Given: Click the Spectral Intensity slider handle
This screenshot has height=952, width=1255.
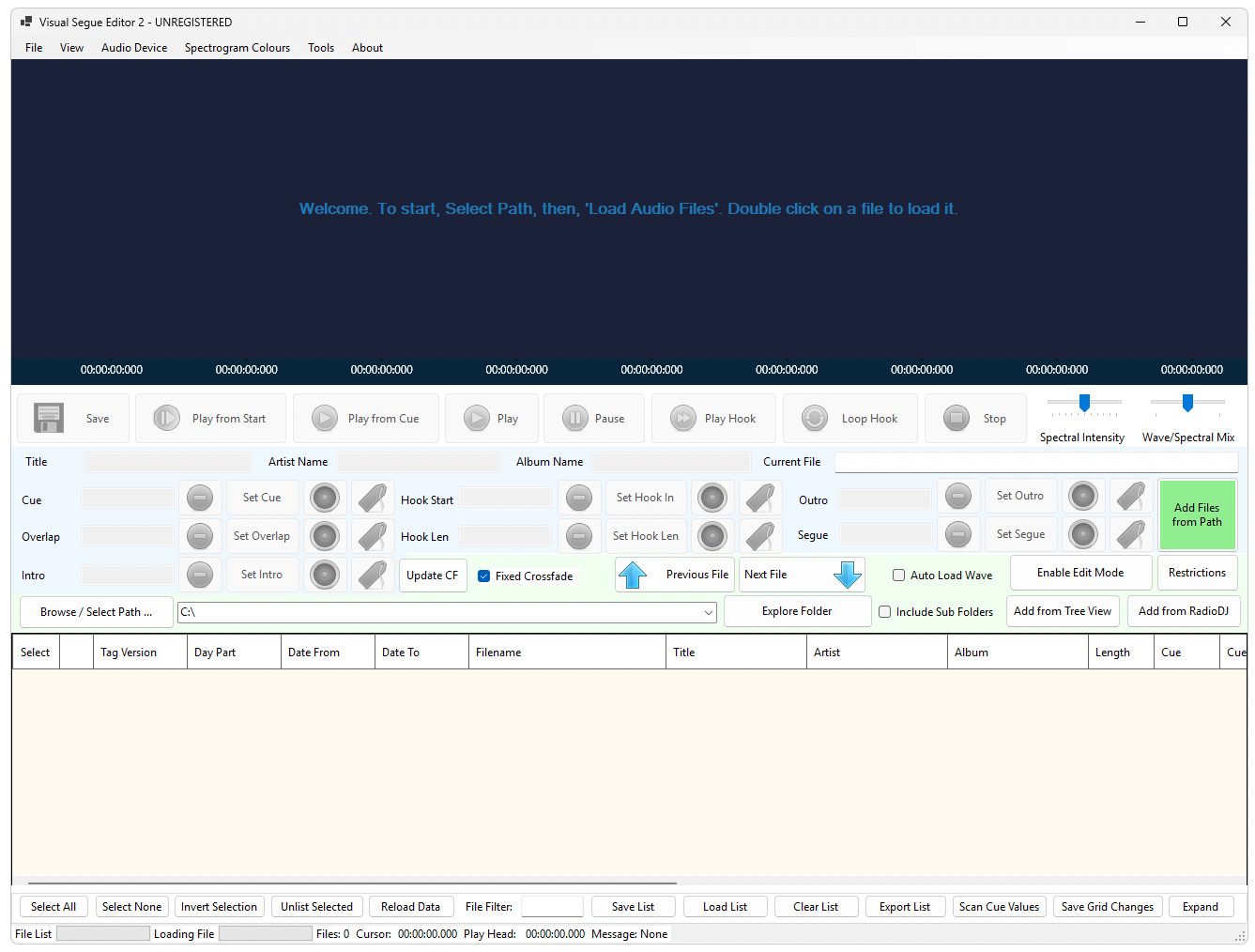Looking at the screenshot, I should tap(1084, 403).
